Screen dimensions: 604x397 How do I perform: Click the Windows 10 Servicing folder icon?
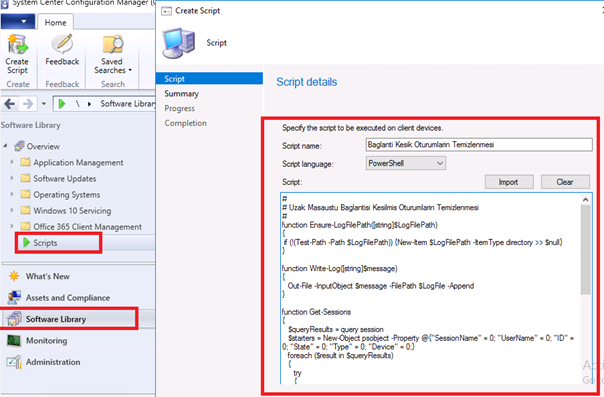(25, 210)
